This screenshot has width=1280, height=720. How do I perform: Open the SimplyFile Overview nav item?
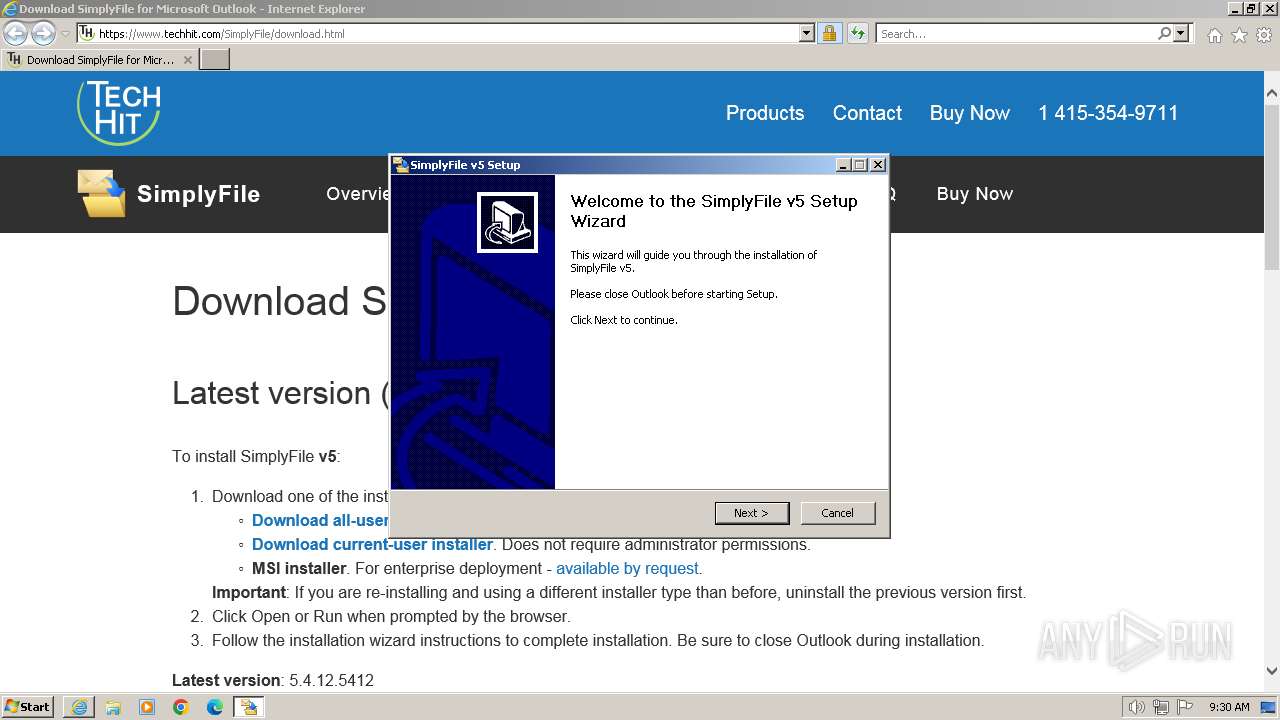[358, 194]
